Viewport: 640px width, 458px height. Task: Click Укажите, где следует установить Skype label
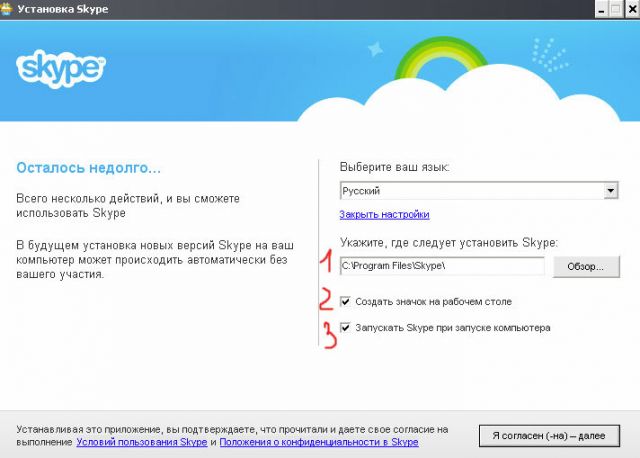coord(449,243)
